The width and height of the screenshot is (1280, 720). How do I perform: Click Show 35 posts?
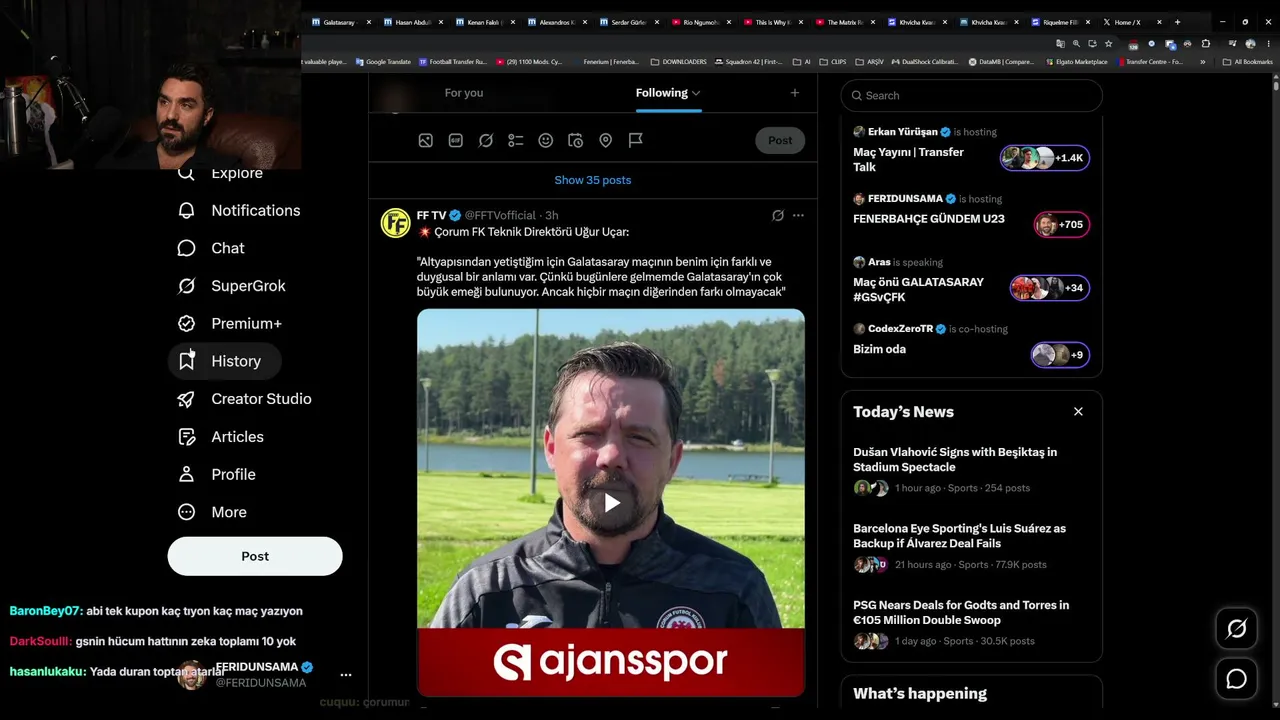pyautogui.click(x=593, y=180)
